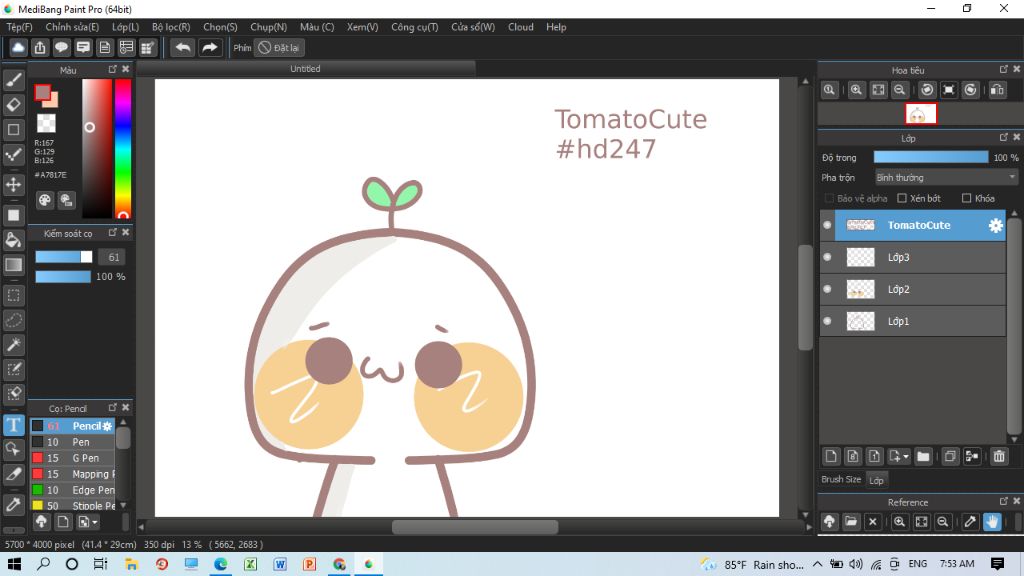Open the Chỉnh sửa(E) menu
This screenshot has height=576, width=1024.
(x=72, y=27)
